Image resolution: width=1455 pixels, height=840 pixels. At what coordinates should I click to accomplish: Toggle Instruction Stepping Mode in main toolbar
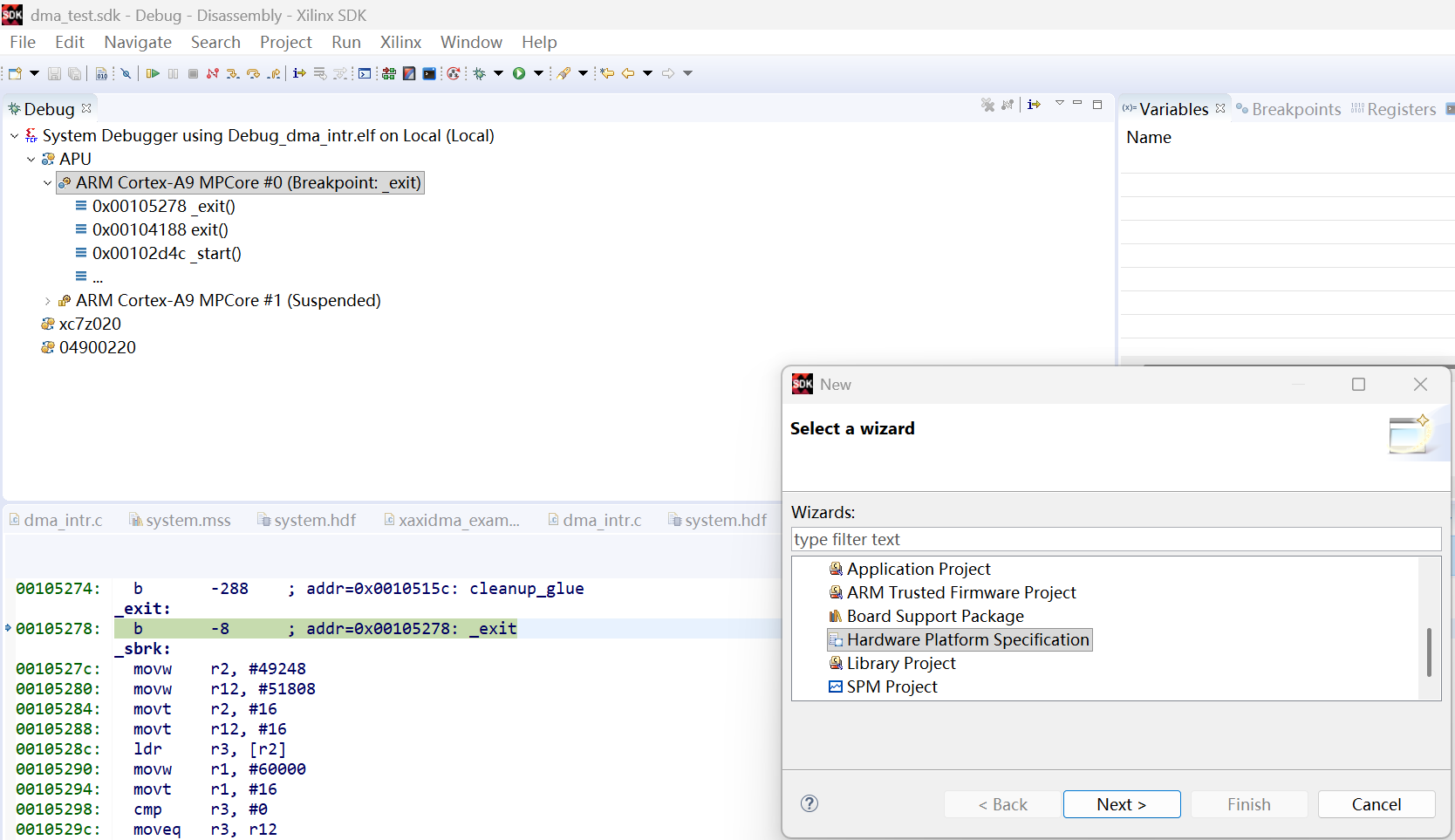[x=299, y=73]
